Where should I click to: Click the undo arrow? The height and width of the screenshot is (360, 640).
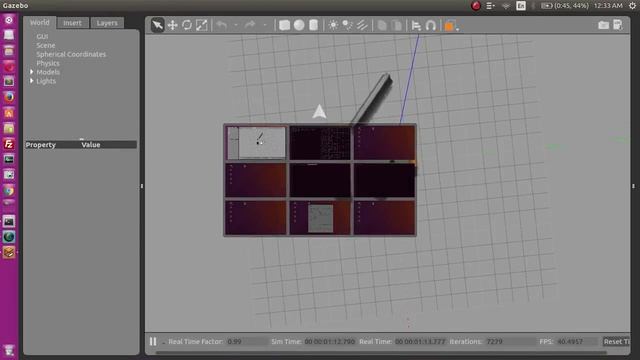[x=222, y=25]
